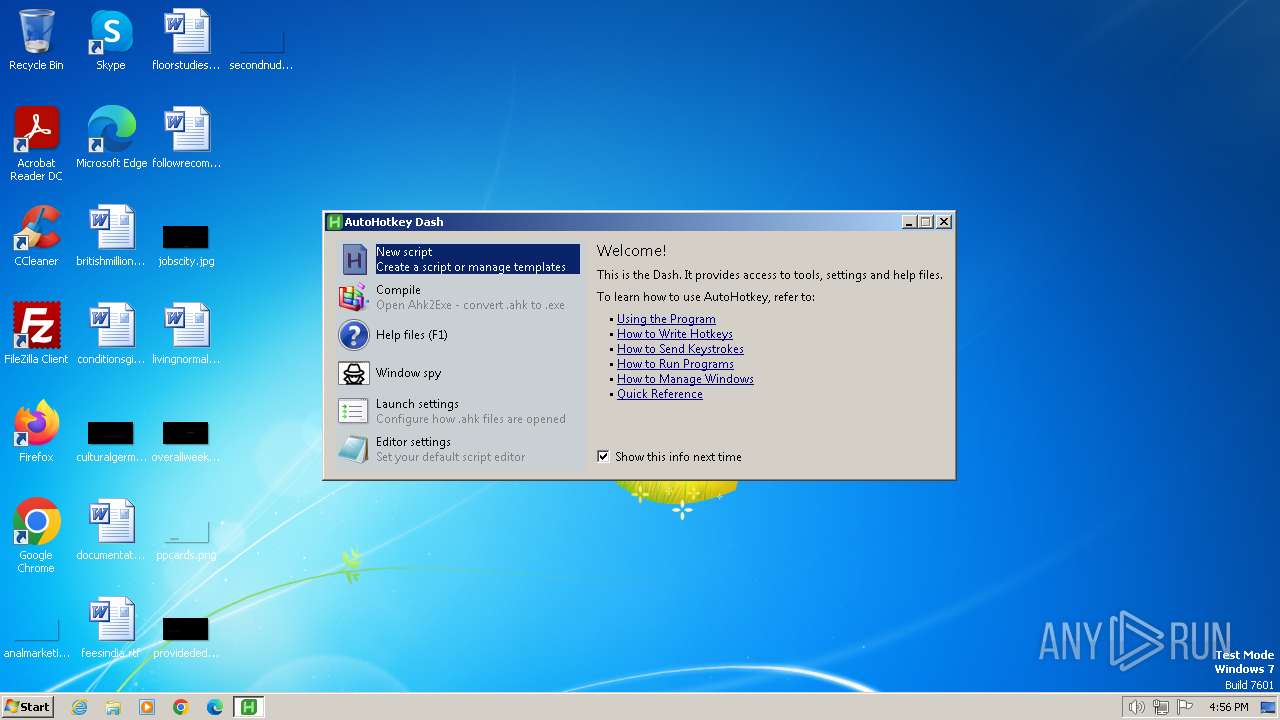Open Edge from the taskbar
The image size is (1280, 720).
click(x=215, y=707)
